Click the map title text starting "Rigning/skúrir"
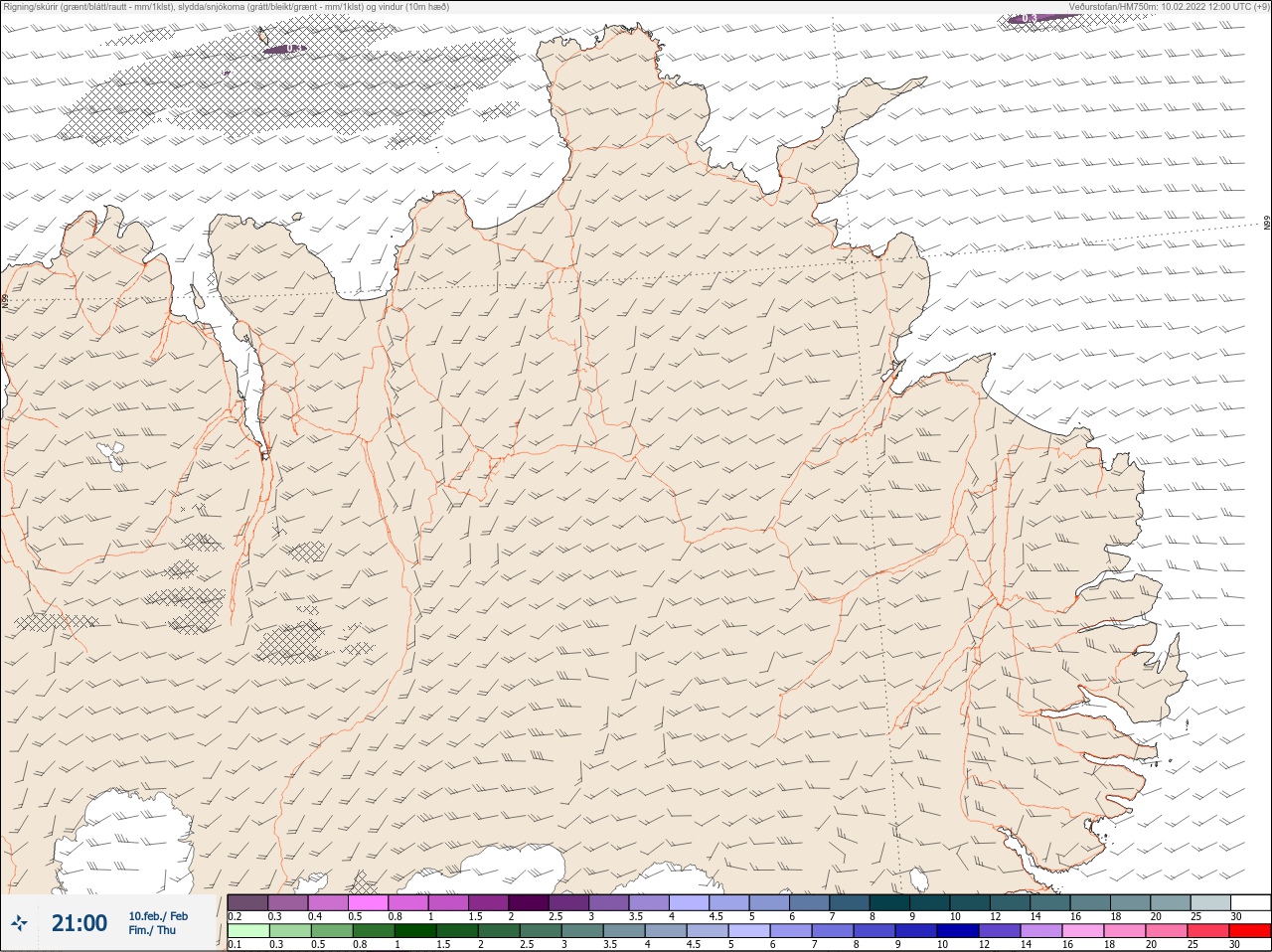 pyautogui.click(x=226, y=6)
